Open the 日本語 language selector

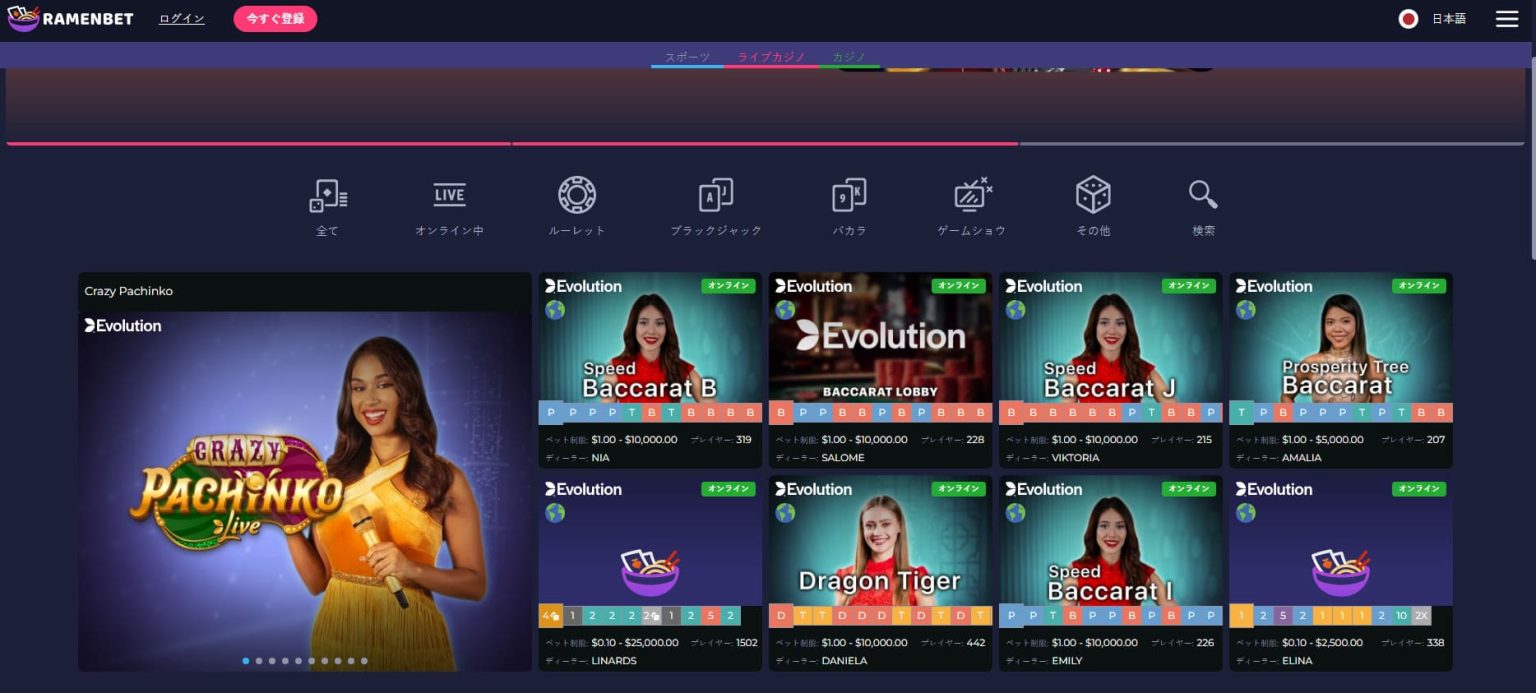(x=1449, y=19)
